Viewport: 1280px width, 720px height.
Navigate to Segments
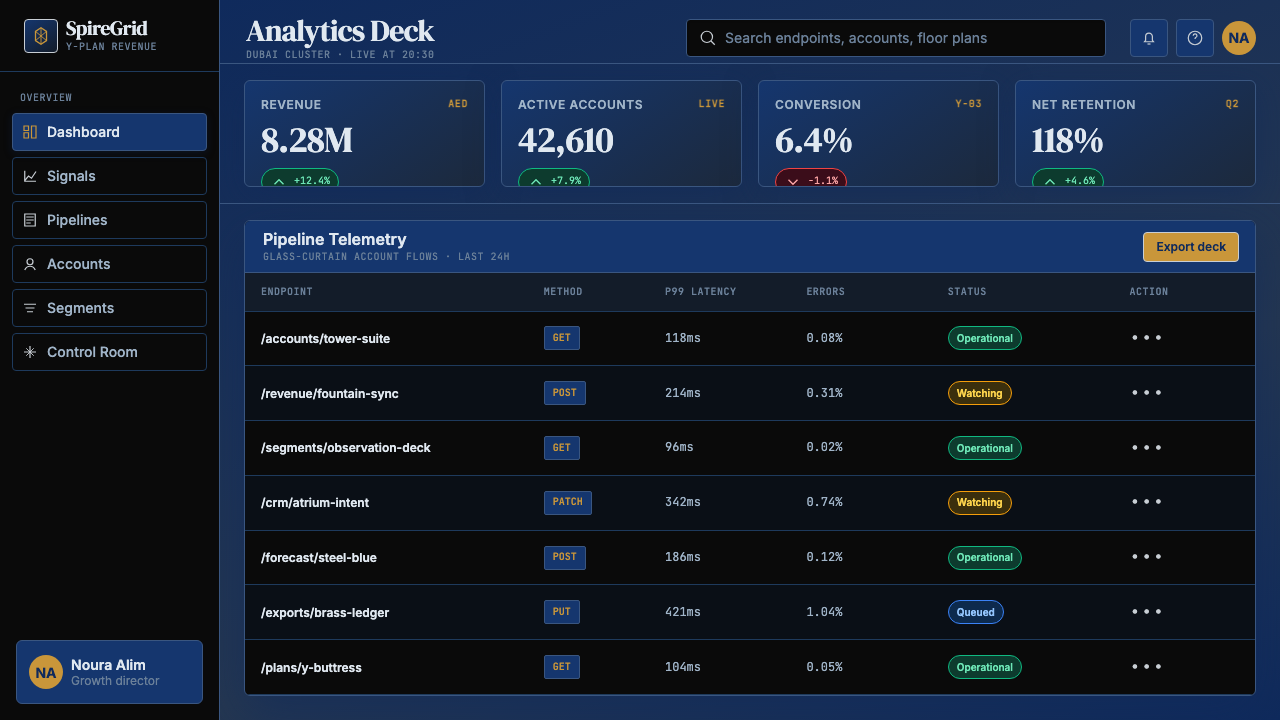(x=109, y=308)
